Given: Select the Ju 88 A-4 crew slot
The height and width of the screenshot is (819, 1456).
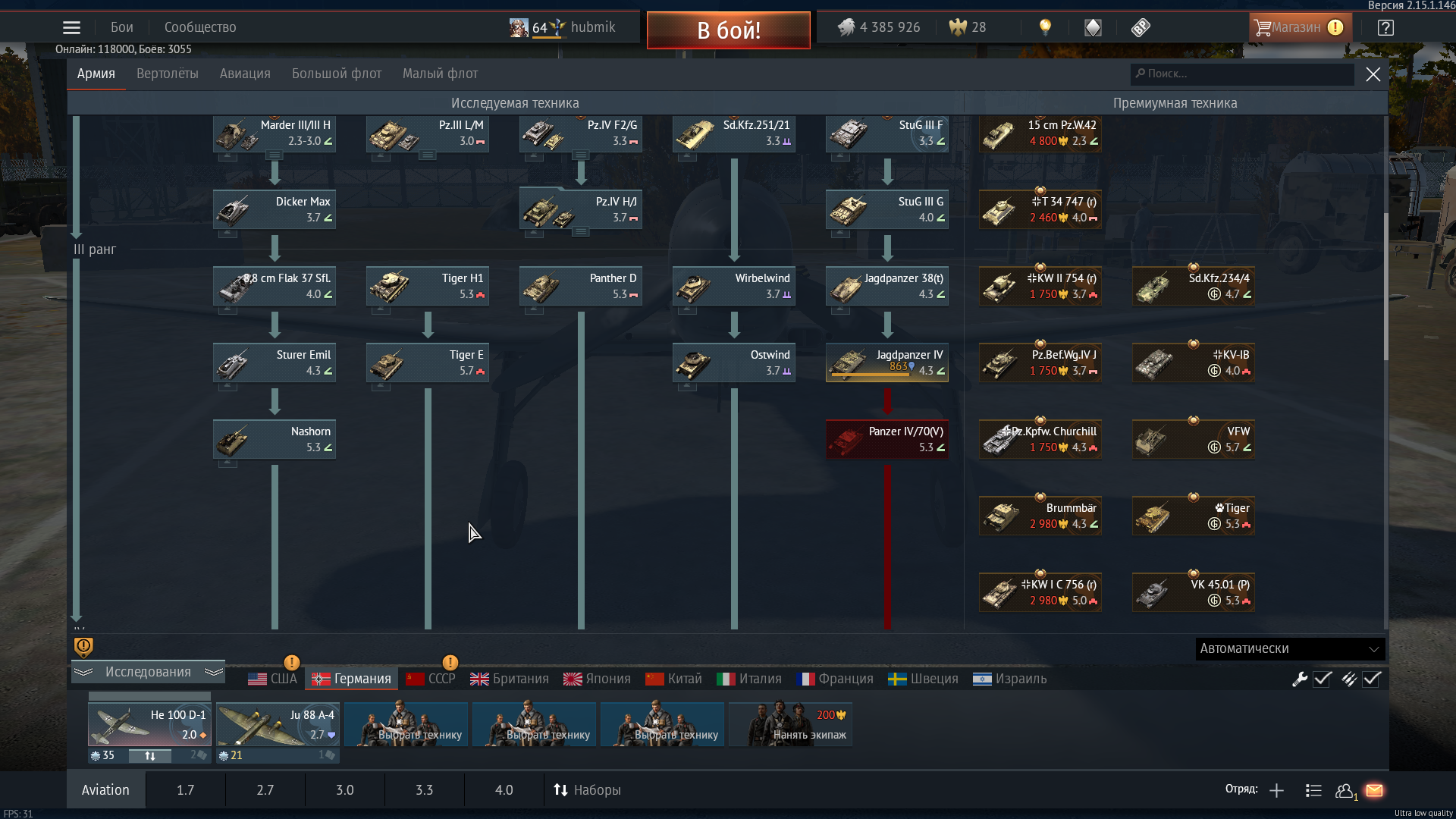Looking at the screenshot, I should click(278, 724).
